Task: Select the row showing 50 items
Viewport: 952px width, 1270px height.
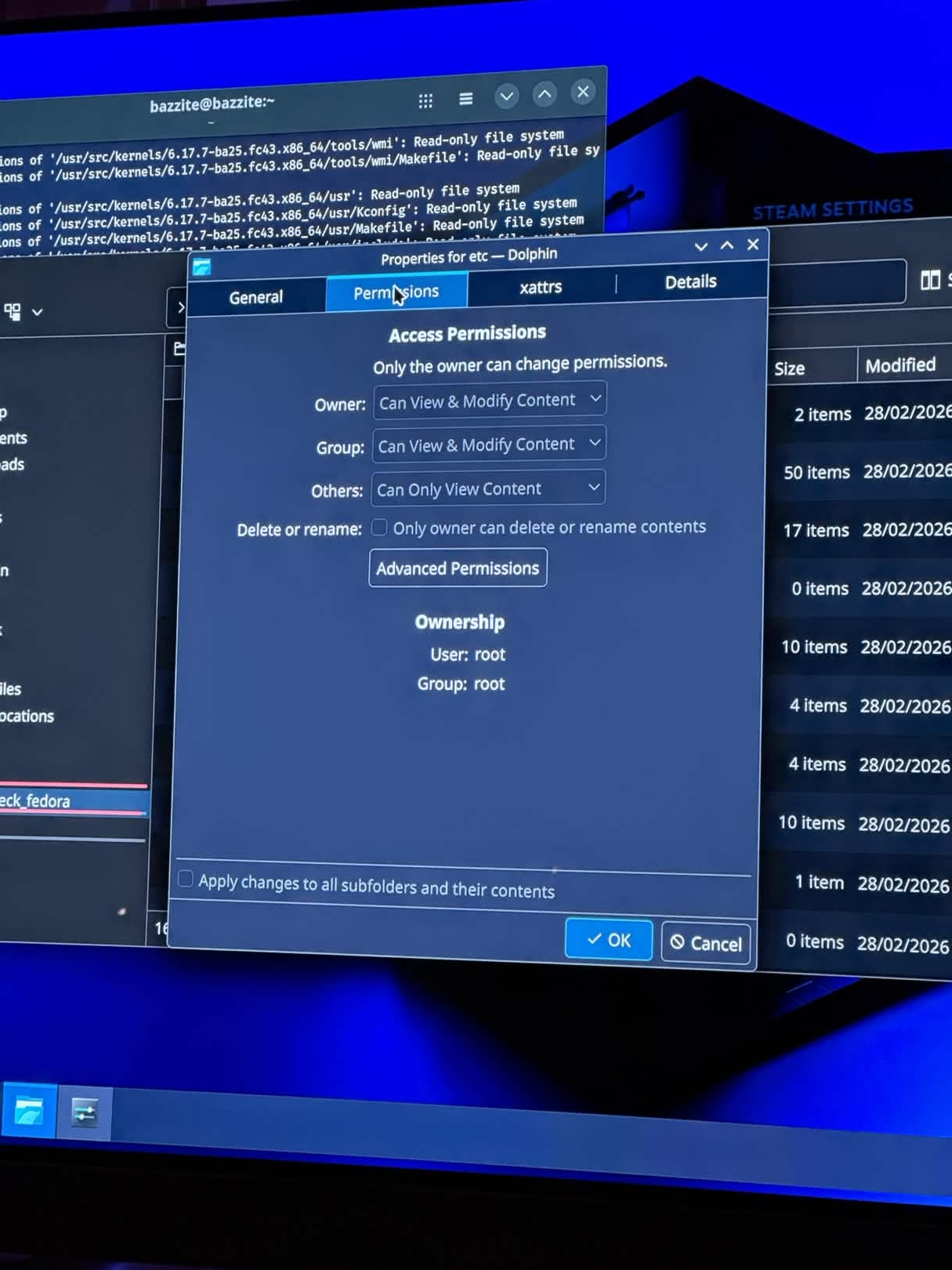Action: coord(860,471)
